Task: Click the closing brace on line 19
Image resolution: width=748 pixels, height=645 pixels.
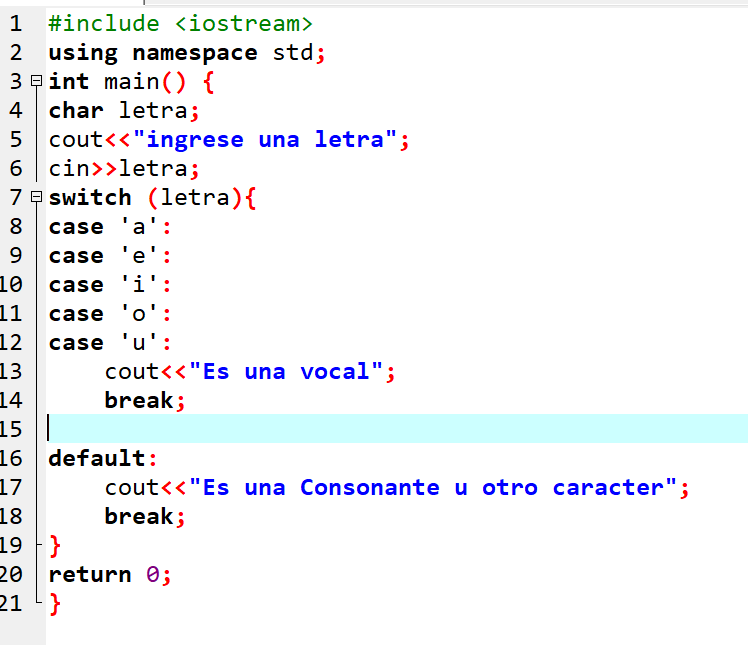Action: point(55,546)
